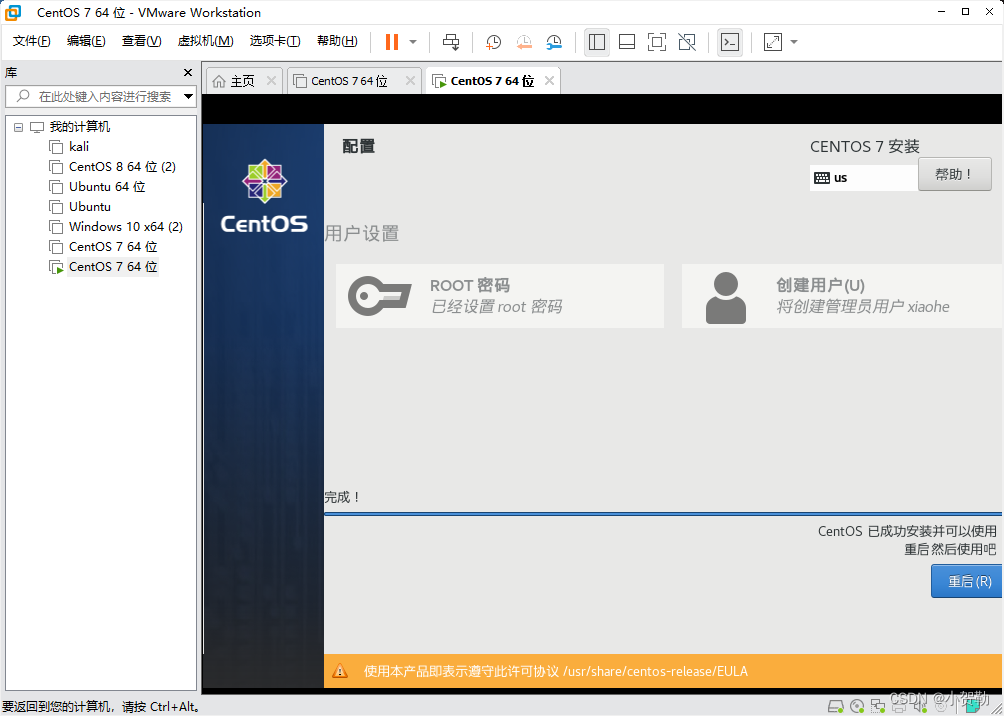
Task: Open the 选项卡(T) menu
Action: [x=275, y=42]
